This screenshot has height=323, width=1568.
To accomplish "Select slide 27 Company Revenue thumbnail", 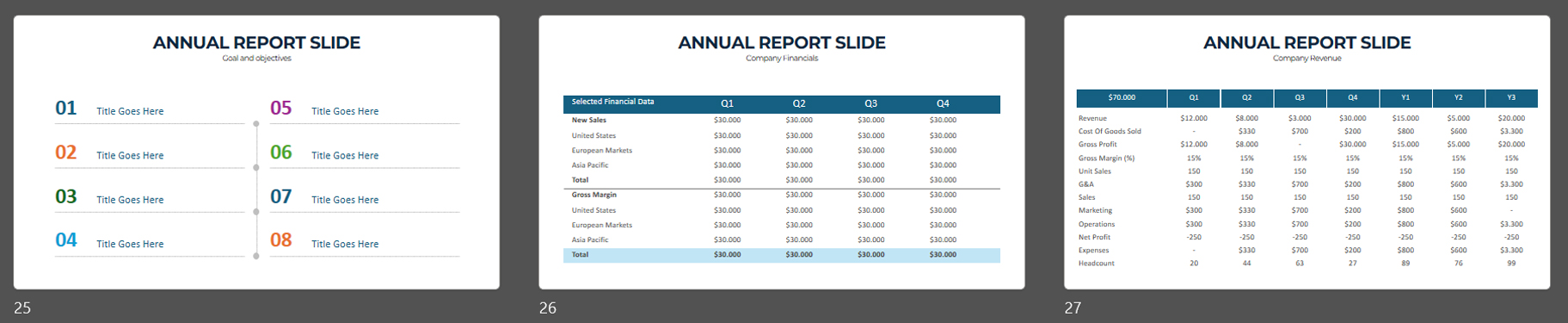I will pyautogui.click(x=1307, y=152).
